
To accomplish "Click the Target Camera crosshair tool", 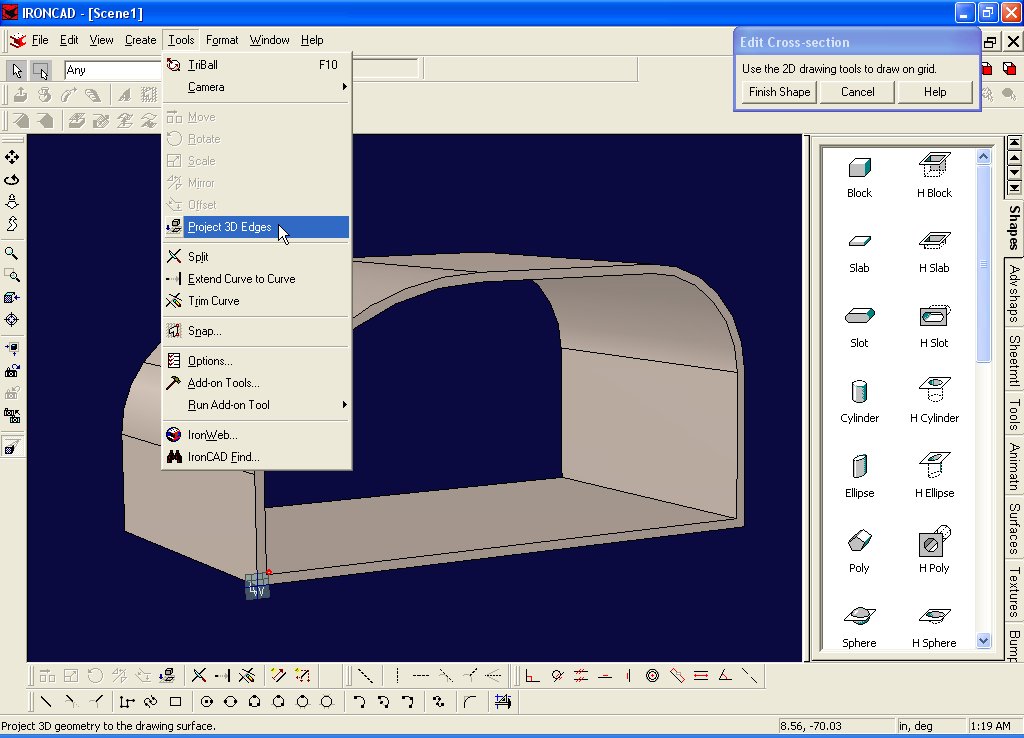I will (x=12, y=319).
